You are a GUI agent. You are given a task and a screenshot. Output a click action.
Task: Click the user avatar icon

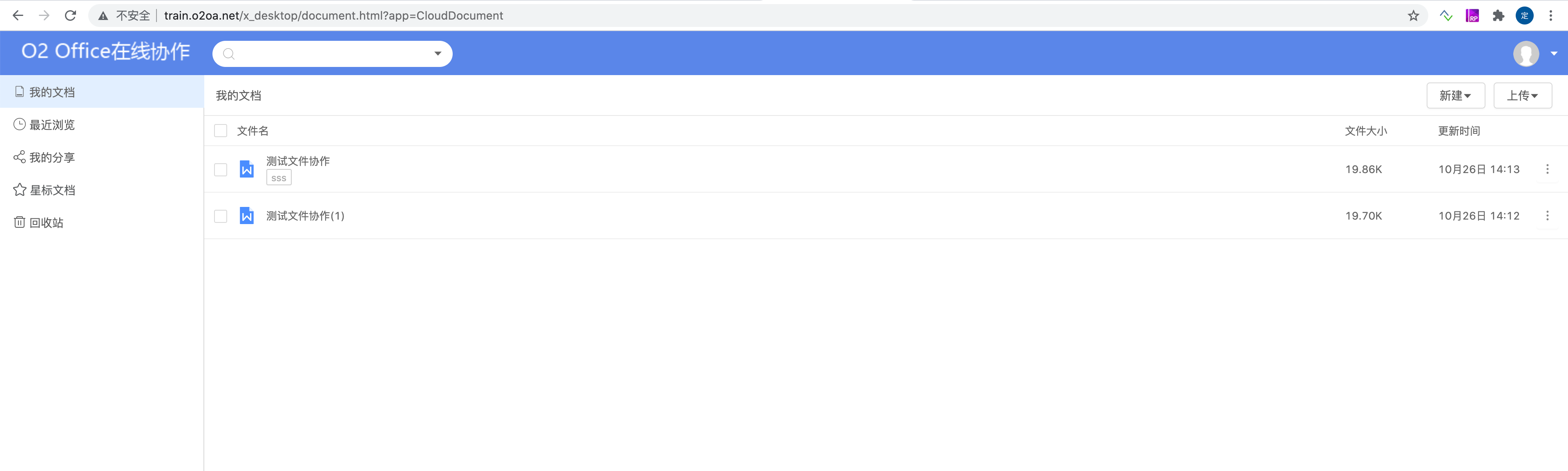tap(1526, 53)
